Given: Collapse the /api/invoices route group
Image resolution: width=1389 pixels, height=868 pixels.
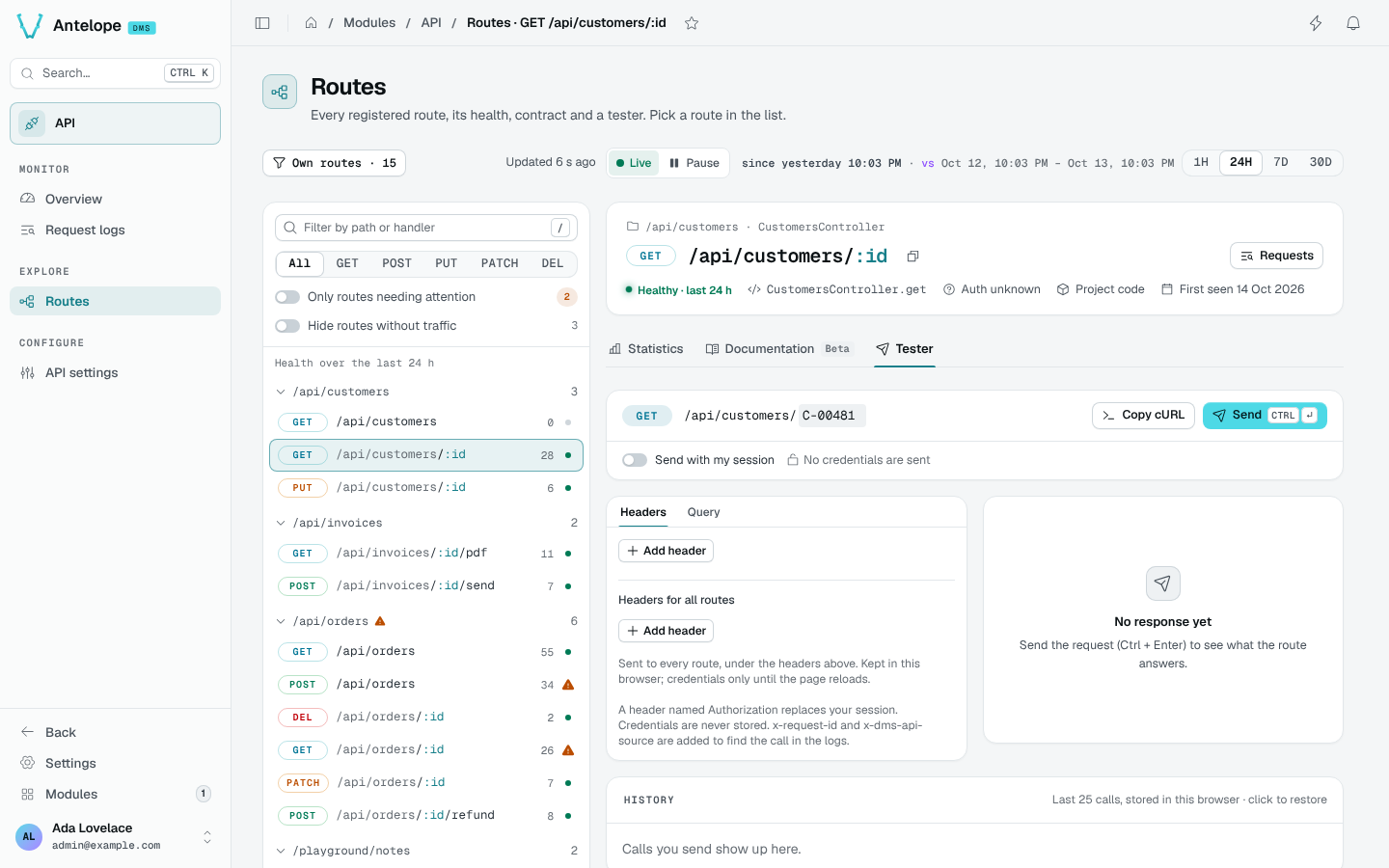Looking at the screenshot, I should click(x=426, y=523).
